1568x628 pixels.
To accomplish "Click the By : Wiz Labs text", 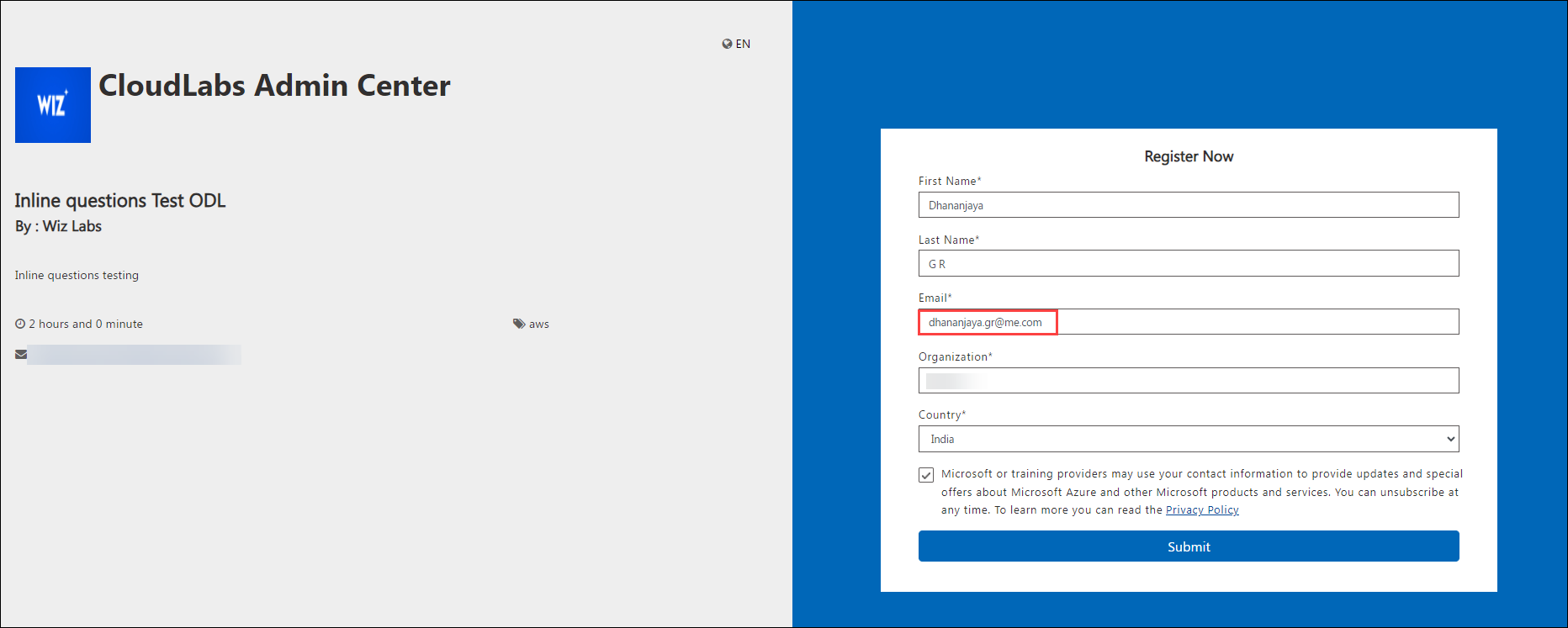I will (x=58, y=226).
